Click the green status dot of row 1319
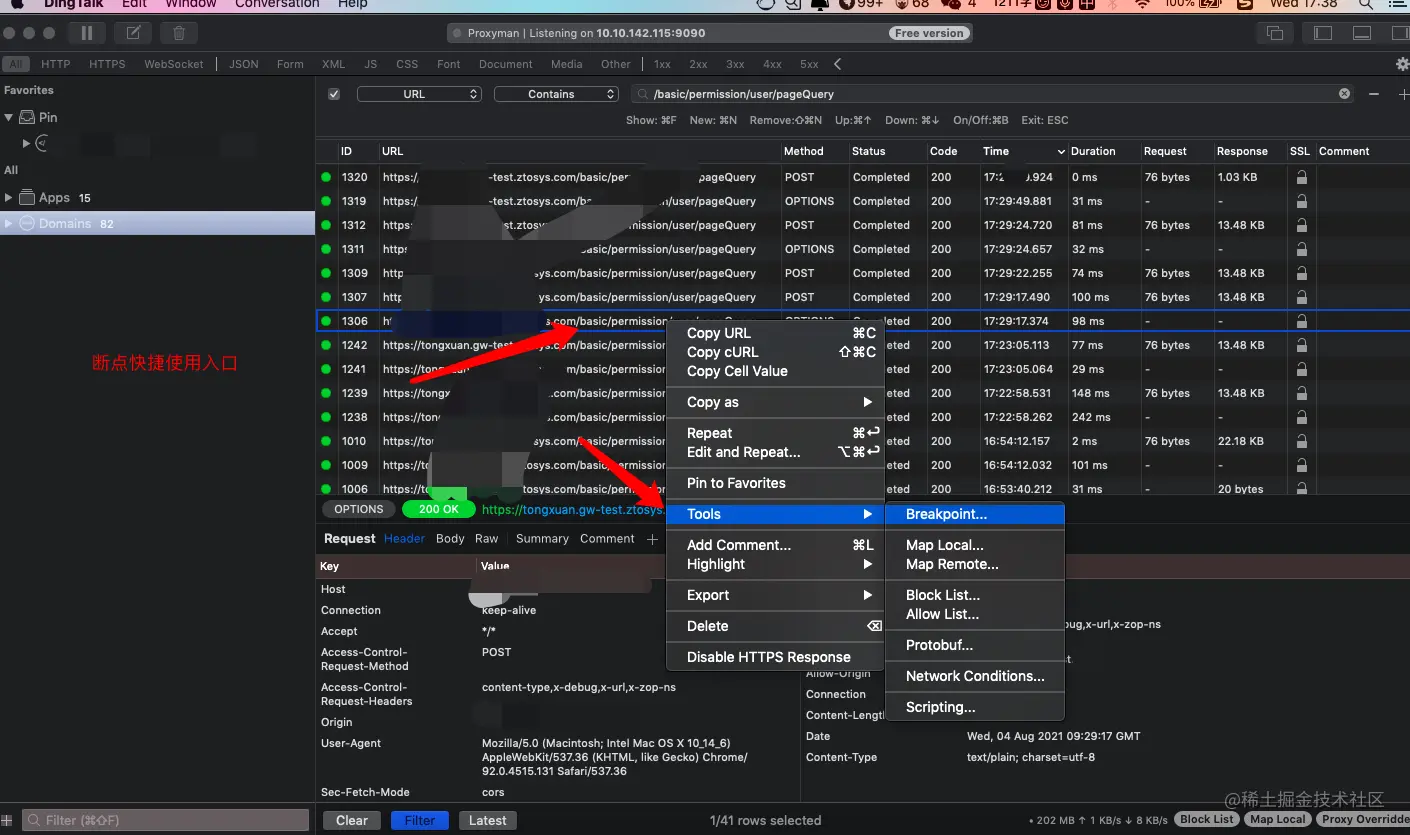Screen dimensions: 1410x835 click(326, 201)
